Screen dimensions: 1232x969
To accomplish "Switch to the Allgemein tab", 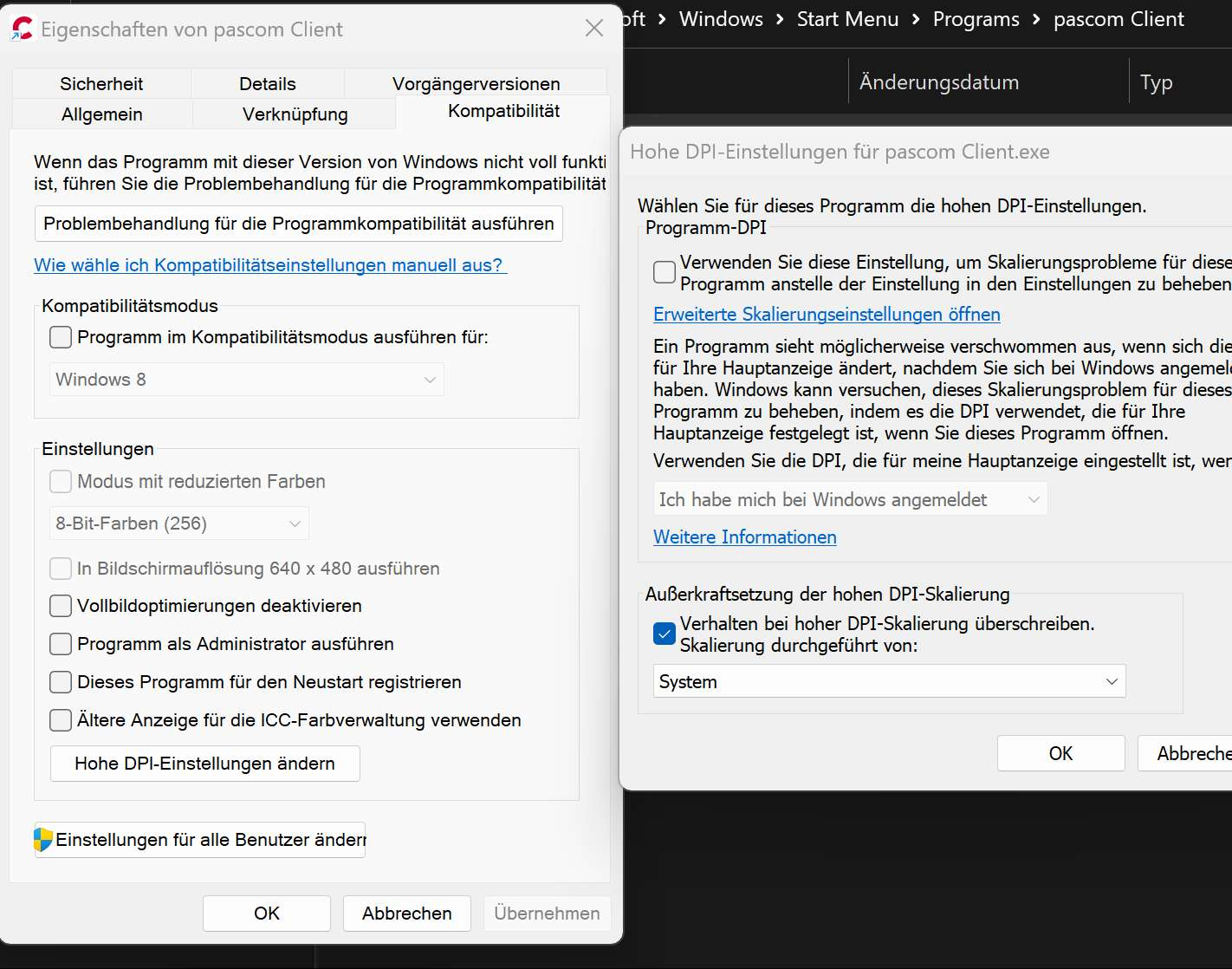I will [x=101, y=114].
